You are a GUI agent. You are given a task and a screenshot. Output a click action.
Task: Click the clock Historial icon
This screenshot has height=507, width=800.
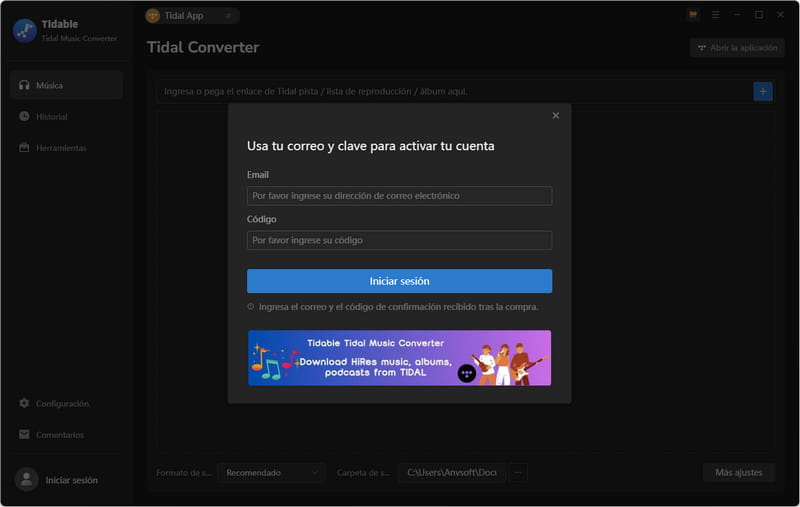coord(24,116)
